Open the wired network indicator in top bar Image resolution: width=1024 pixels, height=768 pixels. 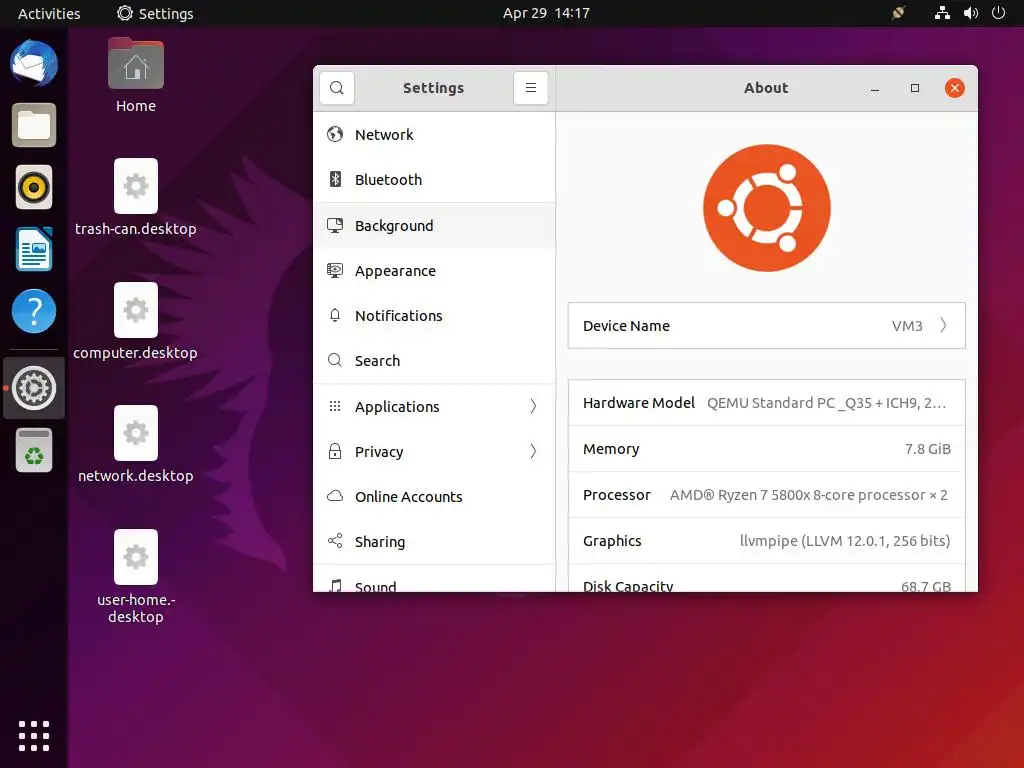pyautogui.click(x=942, y=13)
